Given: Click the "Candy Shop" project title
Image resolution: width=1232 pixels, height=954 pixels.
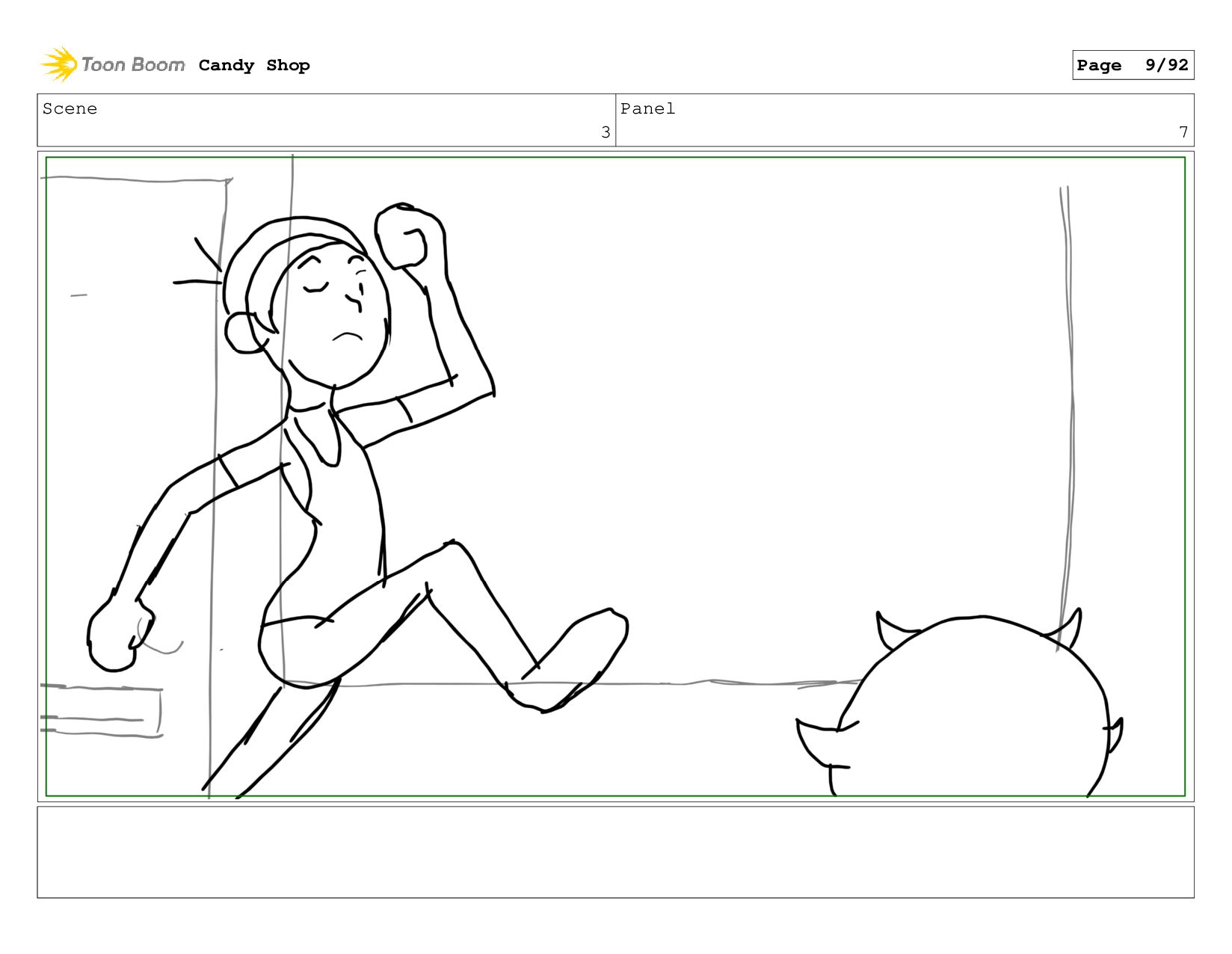Looking at the screenshot, I should (254, 65).
